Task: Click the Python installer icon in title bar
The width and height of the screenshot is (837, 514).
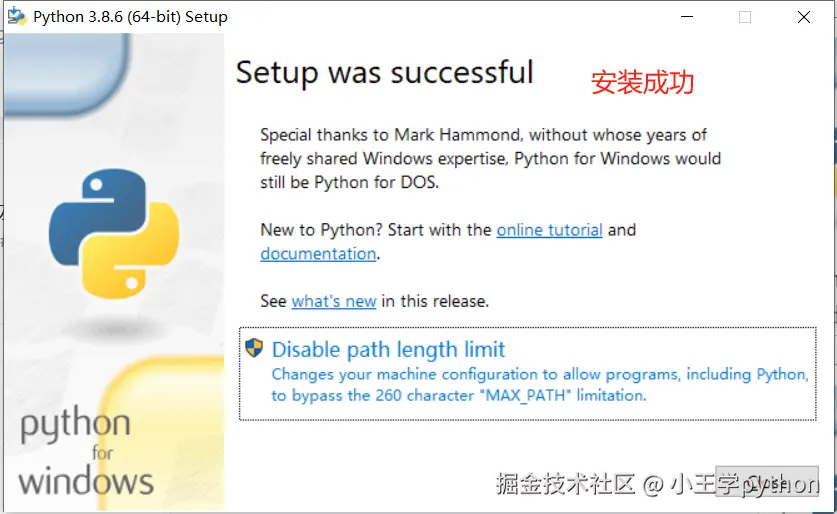Action: [x=16, y=16]
